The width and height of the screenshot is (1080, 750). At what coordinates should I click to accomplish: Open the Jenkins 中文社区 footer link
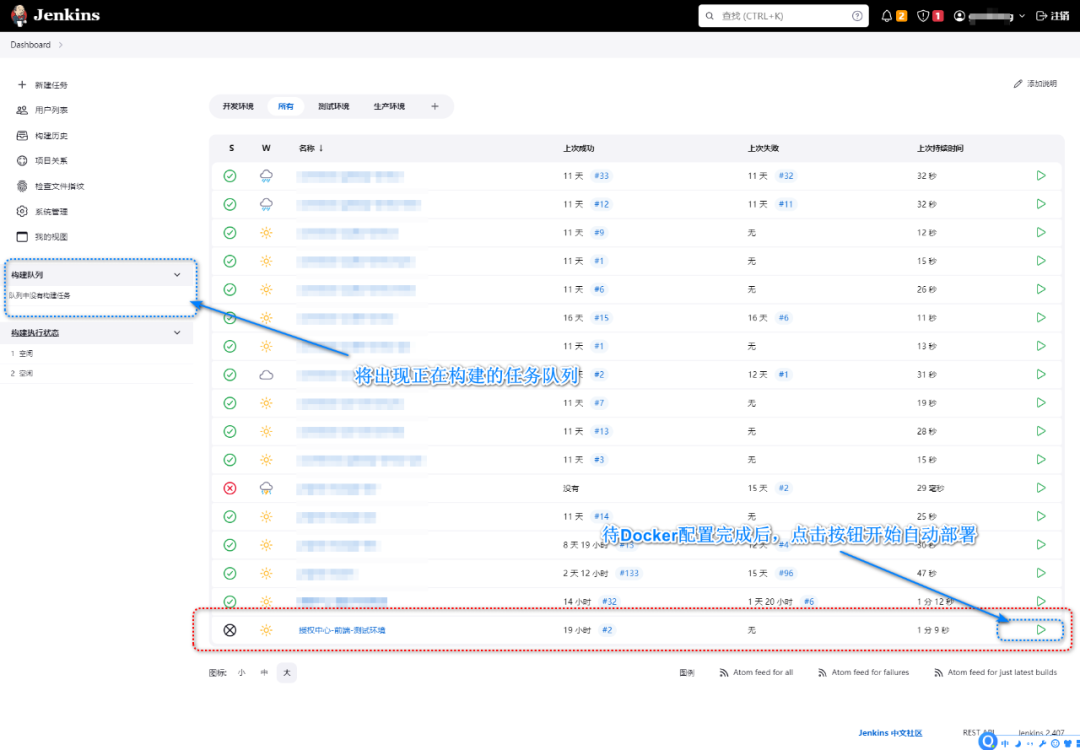890,733
